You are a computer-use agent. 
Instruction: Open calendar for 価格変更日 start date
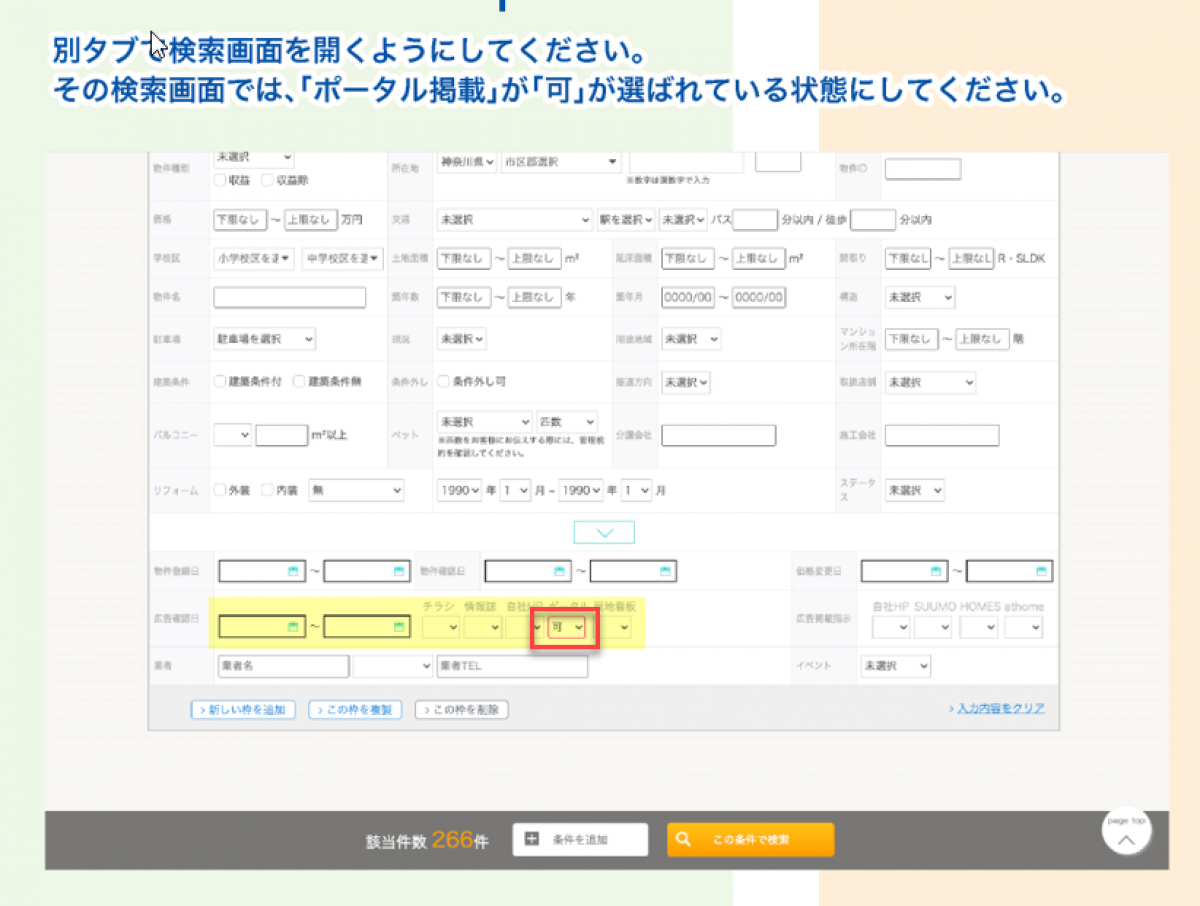(x=937, y=571)
